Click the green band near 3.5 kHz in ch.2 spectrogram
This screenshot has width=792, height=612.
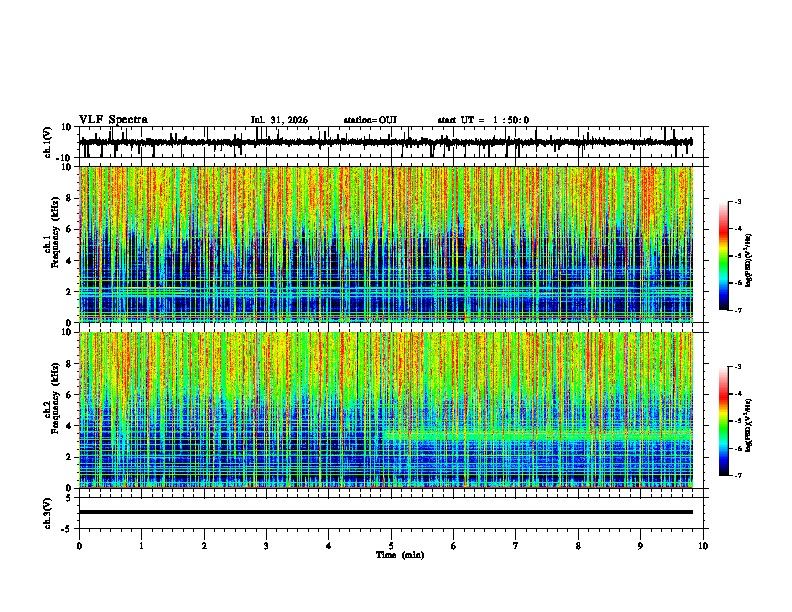coord(538,434)
